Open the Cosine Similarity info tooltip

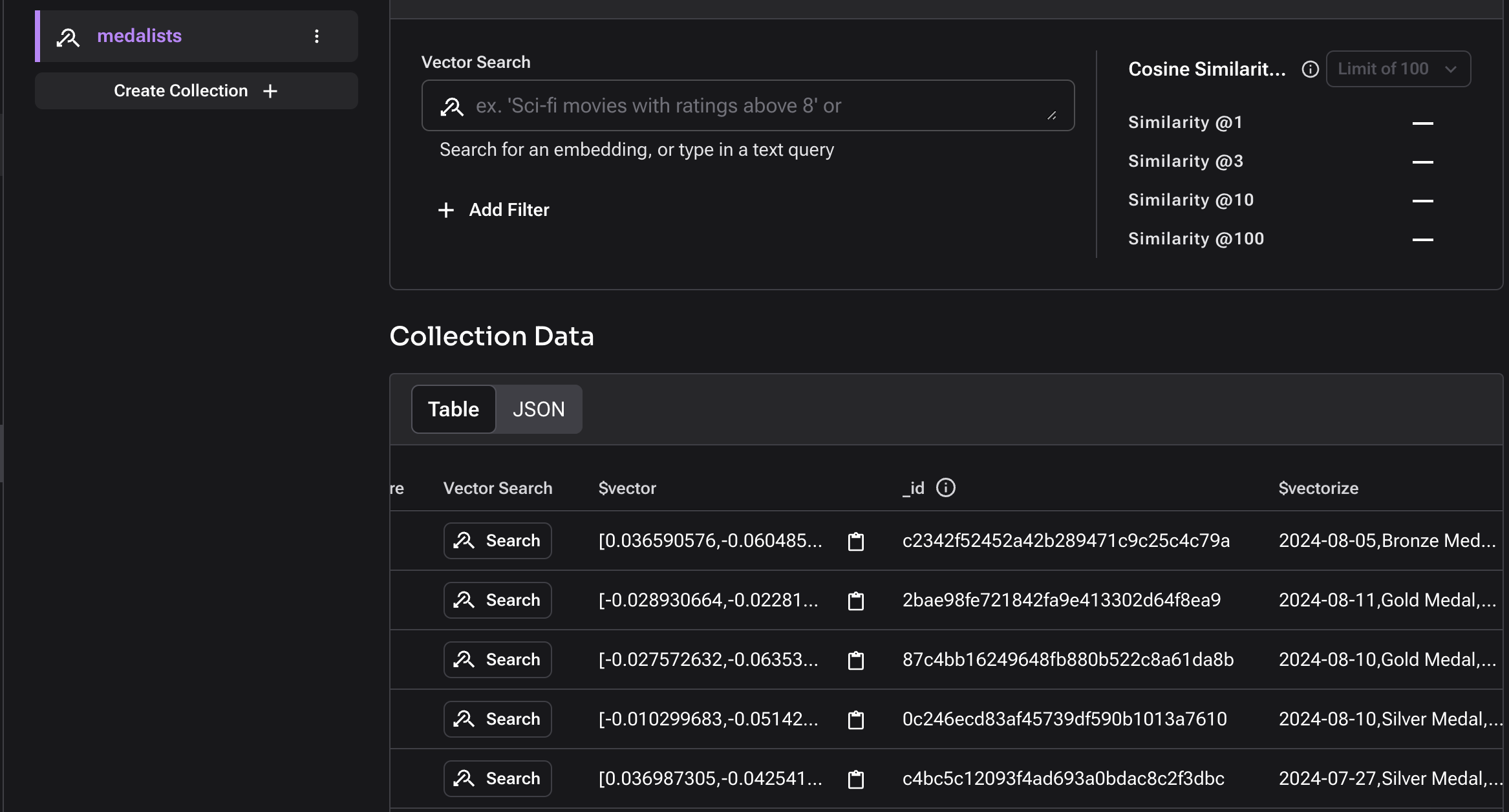1309,69
